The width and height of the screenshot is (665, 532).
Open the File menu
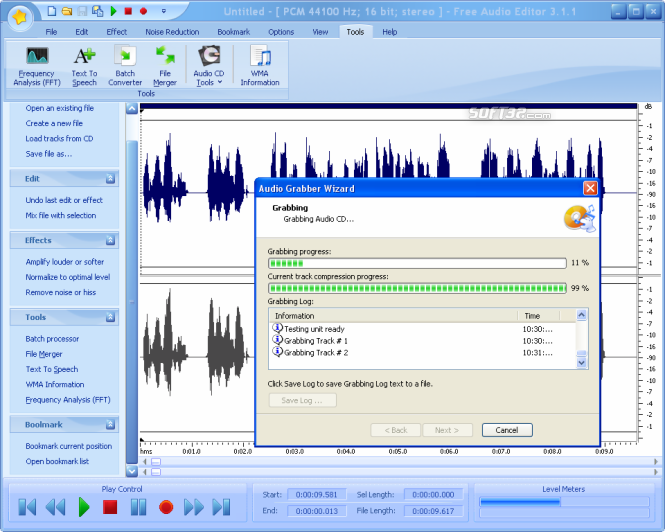[51, 32]
